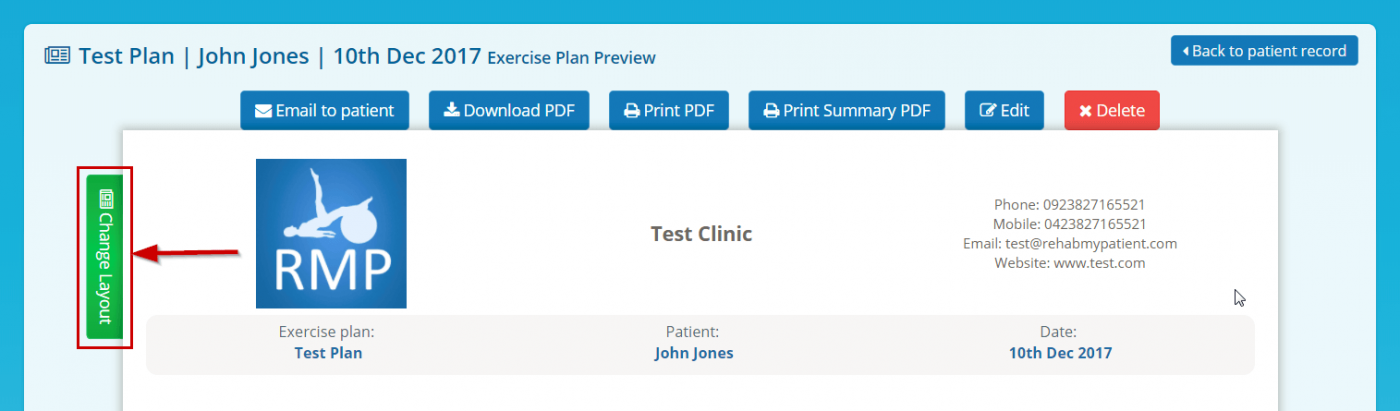Screen dimensions: 1400x411
Task: Click the X icon on Delete button
Action: (1085, 111)
